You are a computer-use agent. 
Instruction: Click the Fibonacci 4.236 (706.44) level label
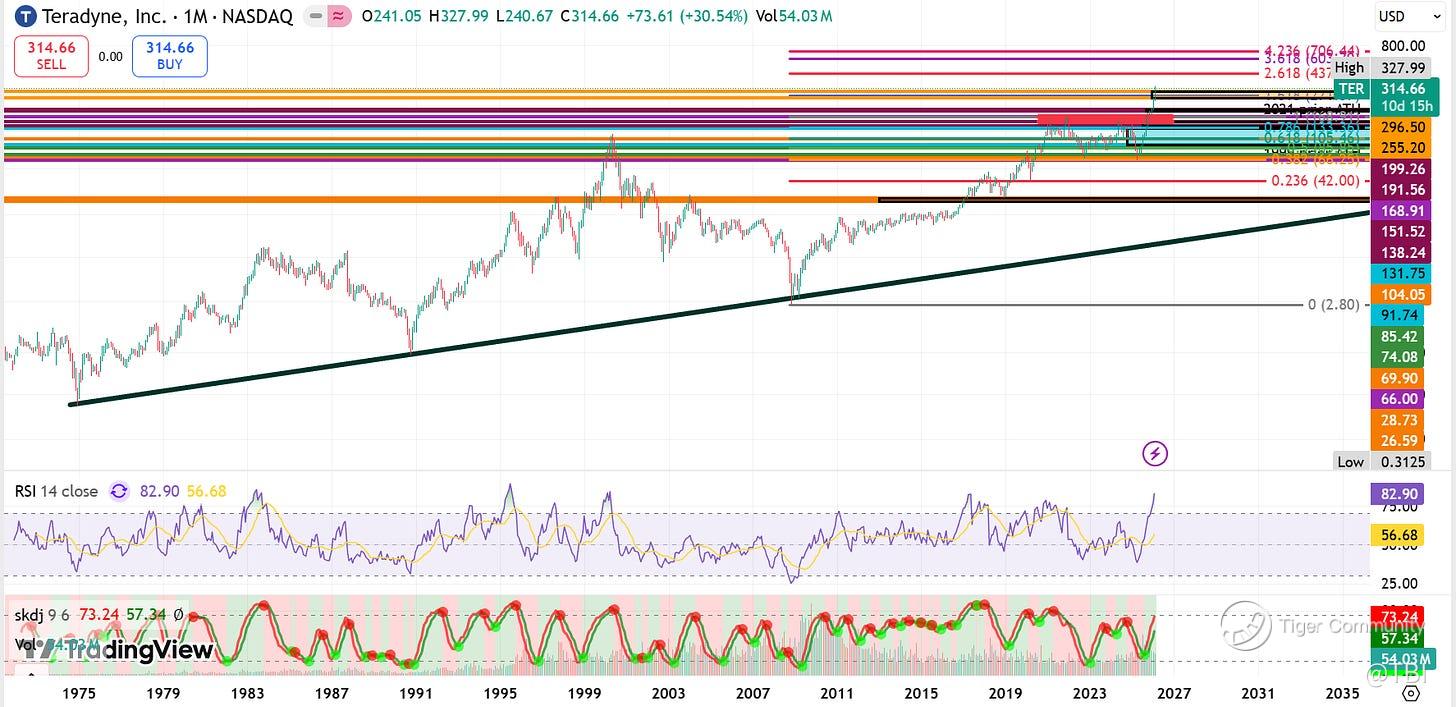pos(1313,50)
